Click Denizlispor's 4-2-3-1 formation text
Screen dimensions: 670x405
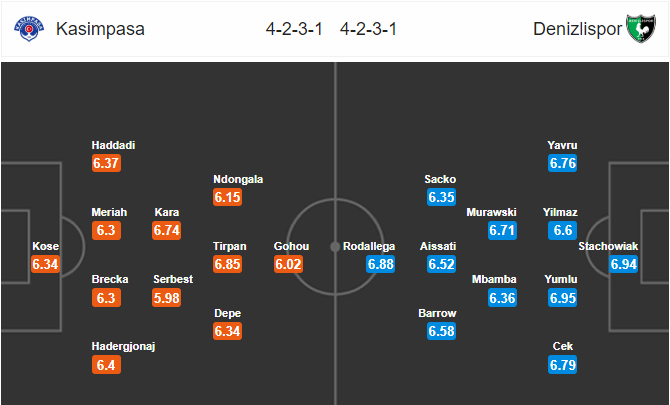coord(368,29)
